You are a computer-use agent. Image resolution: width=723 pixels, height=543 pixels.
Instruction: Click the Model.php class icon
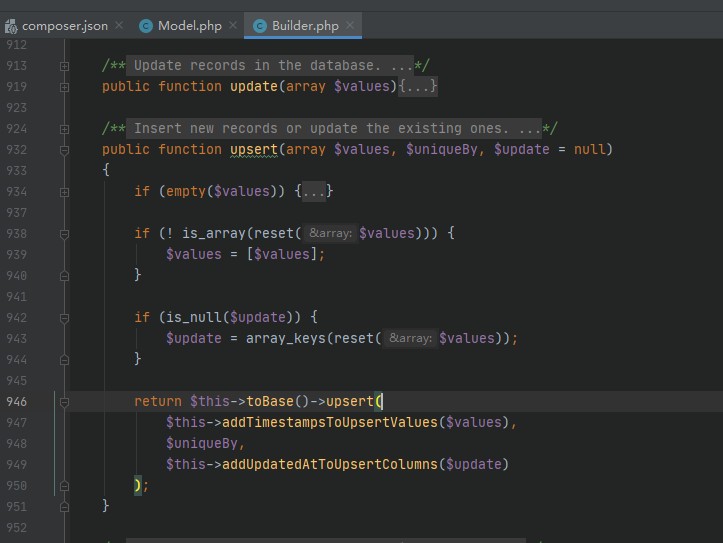coord(146,26)
